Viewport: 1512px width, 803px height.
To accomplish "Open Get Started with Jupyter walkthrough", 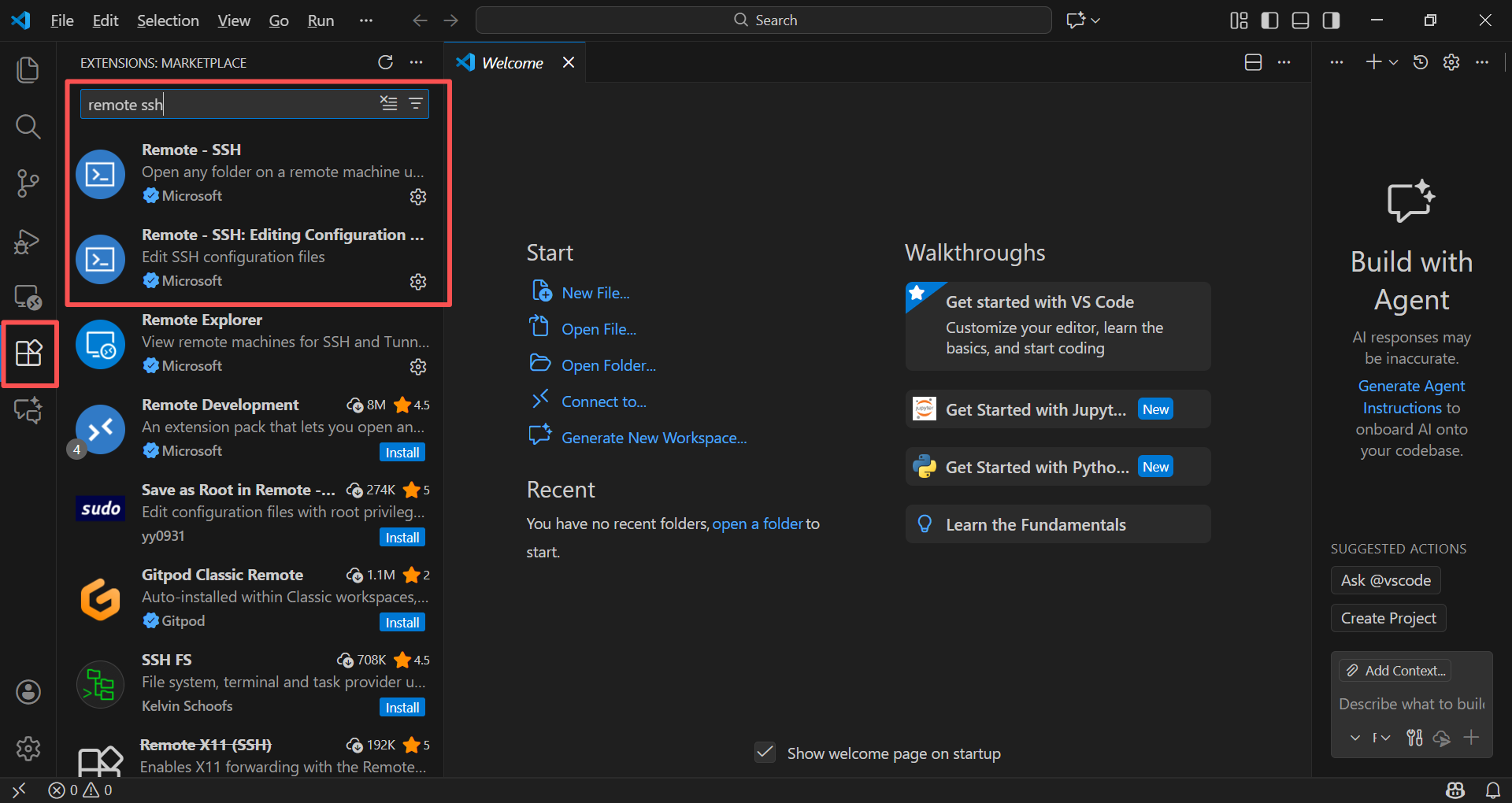I will (1058, 409).
